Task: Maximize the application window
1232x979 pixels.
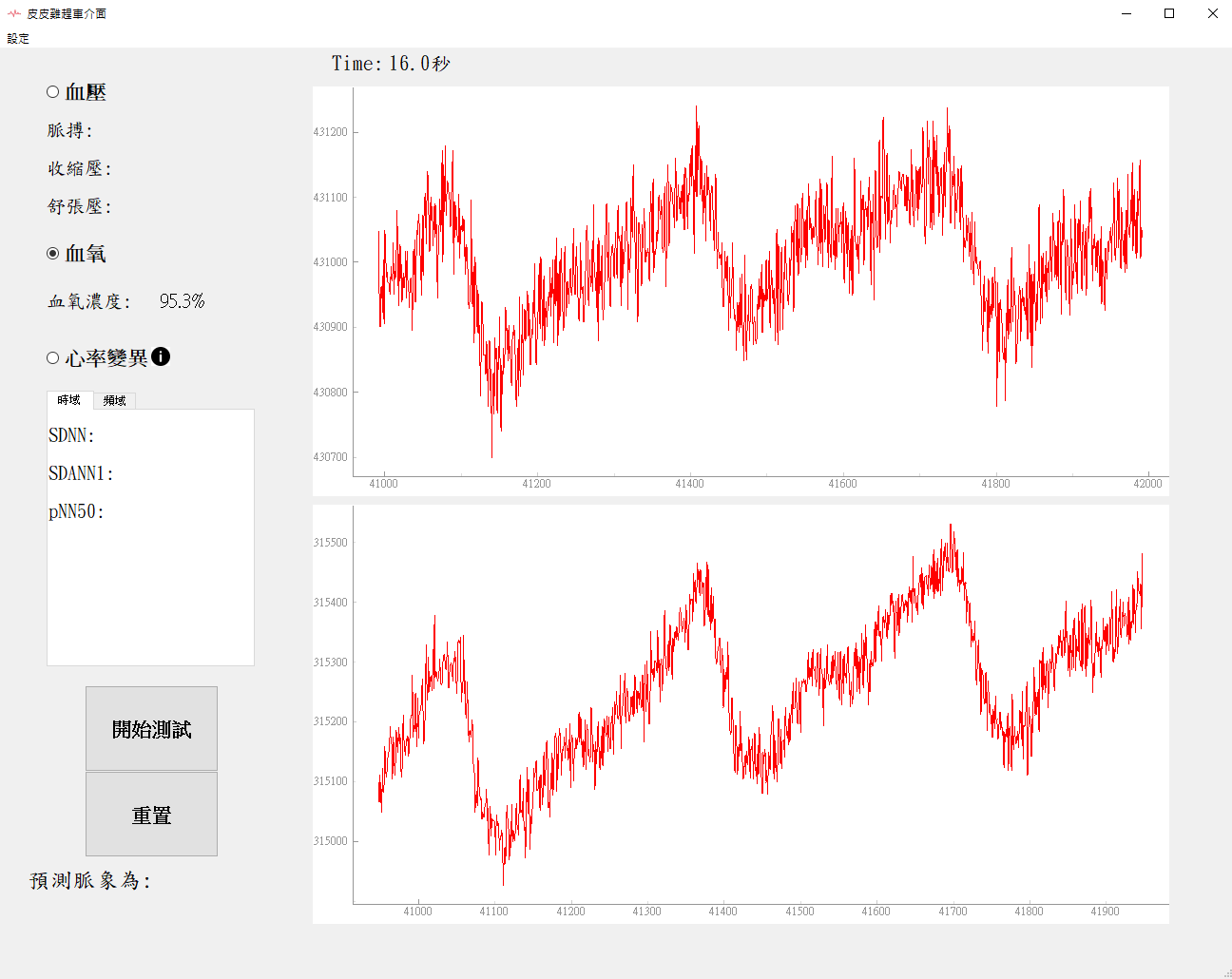Action: coord(1169,13)
